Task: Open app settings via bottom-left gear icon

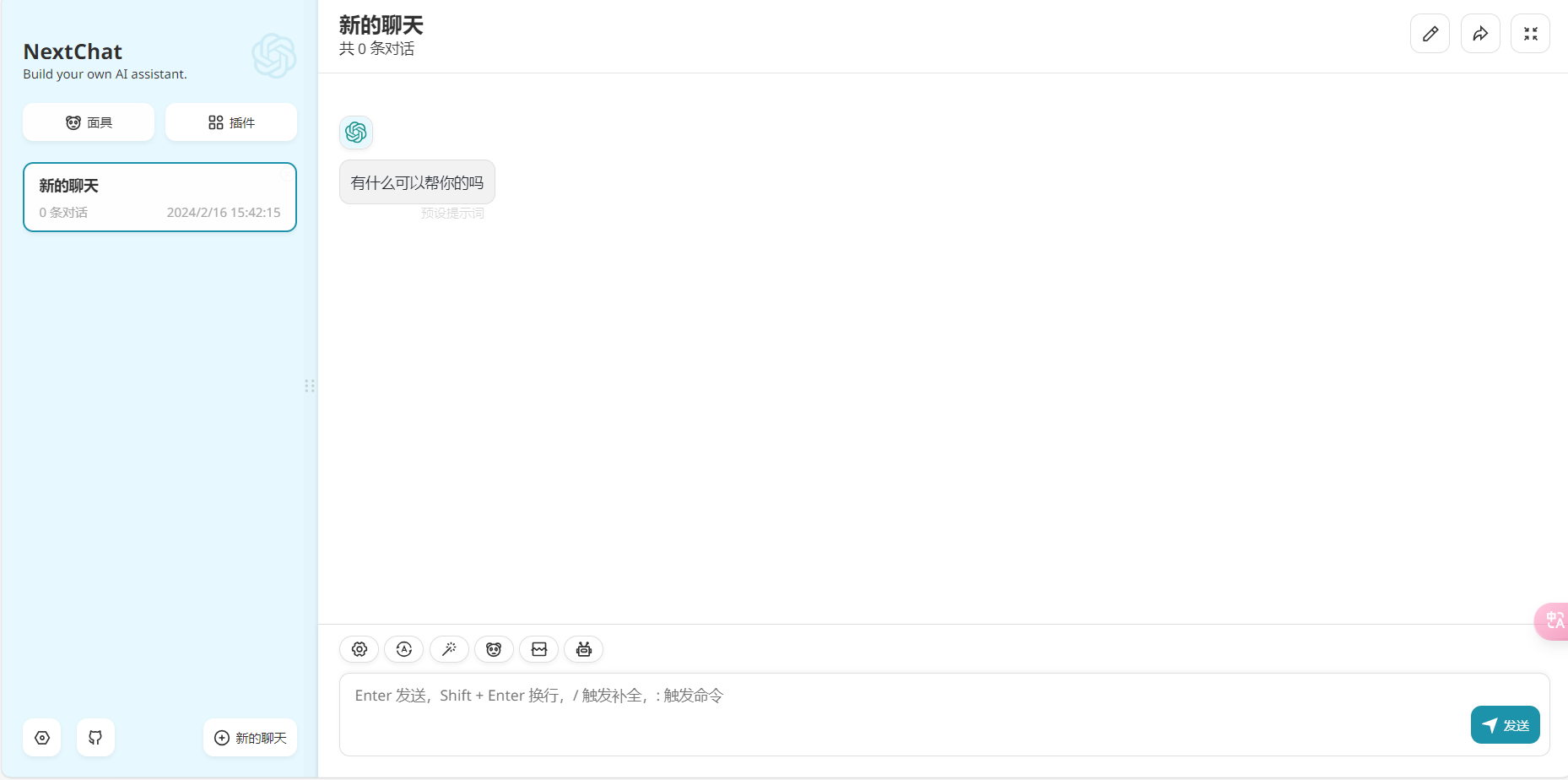Action: pos(41,737)
